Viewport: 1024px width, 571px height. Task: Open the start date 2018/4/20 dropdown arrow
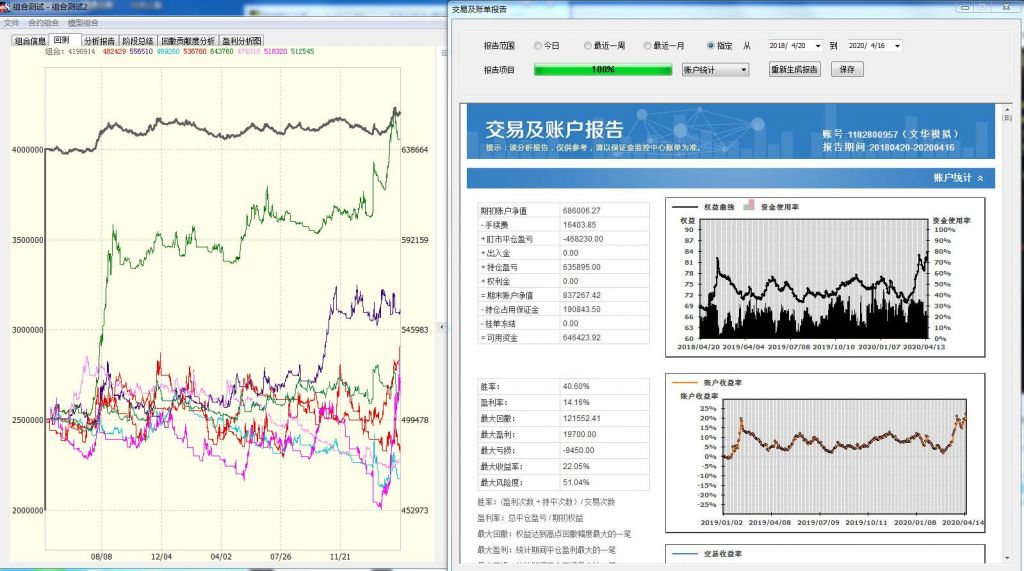tap(818, 46)
